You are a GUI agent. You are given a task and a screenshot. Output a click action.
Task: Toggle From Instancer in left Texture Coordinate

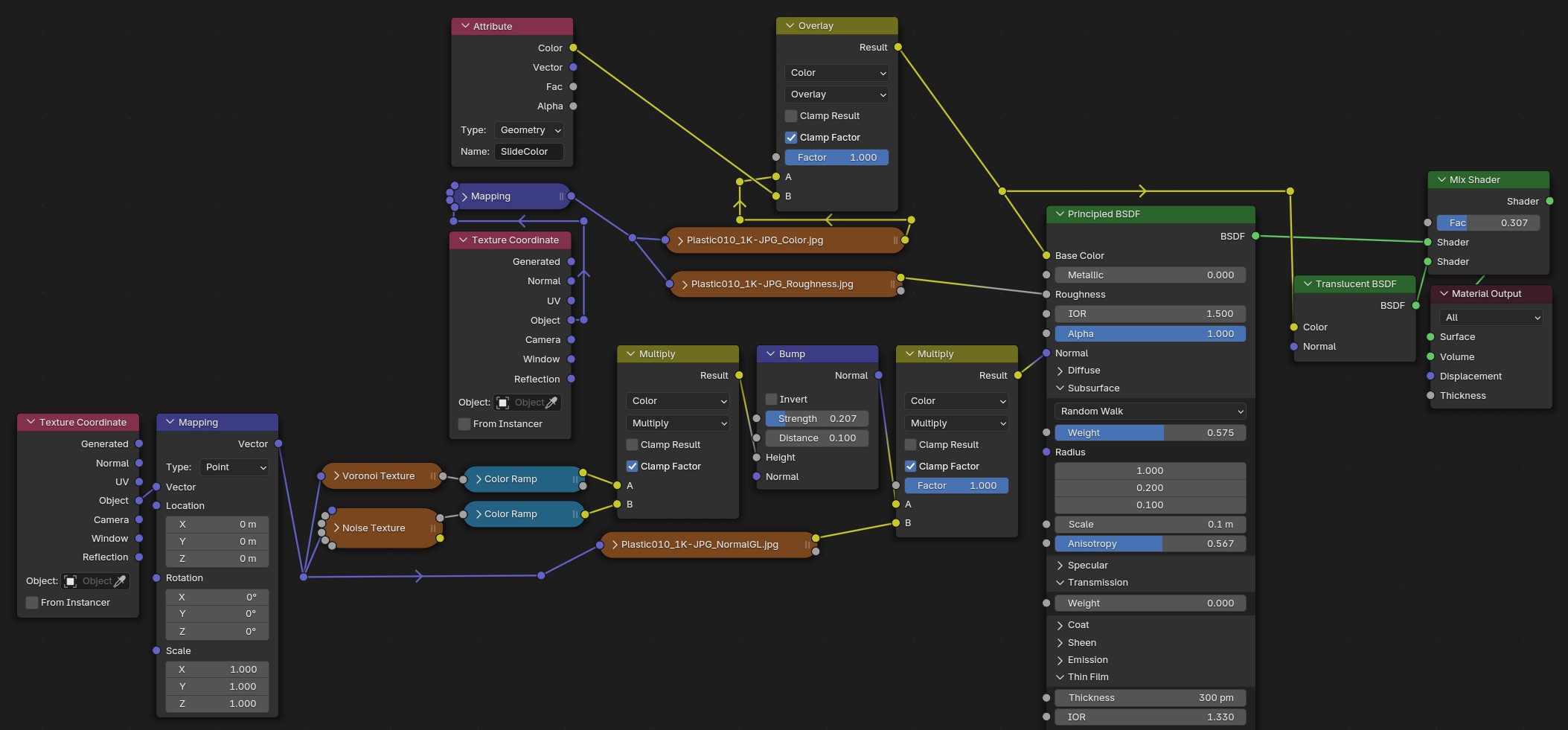click(32, 603)
